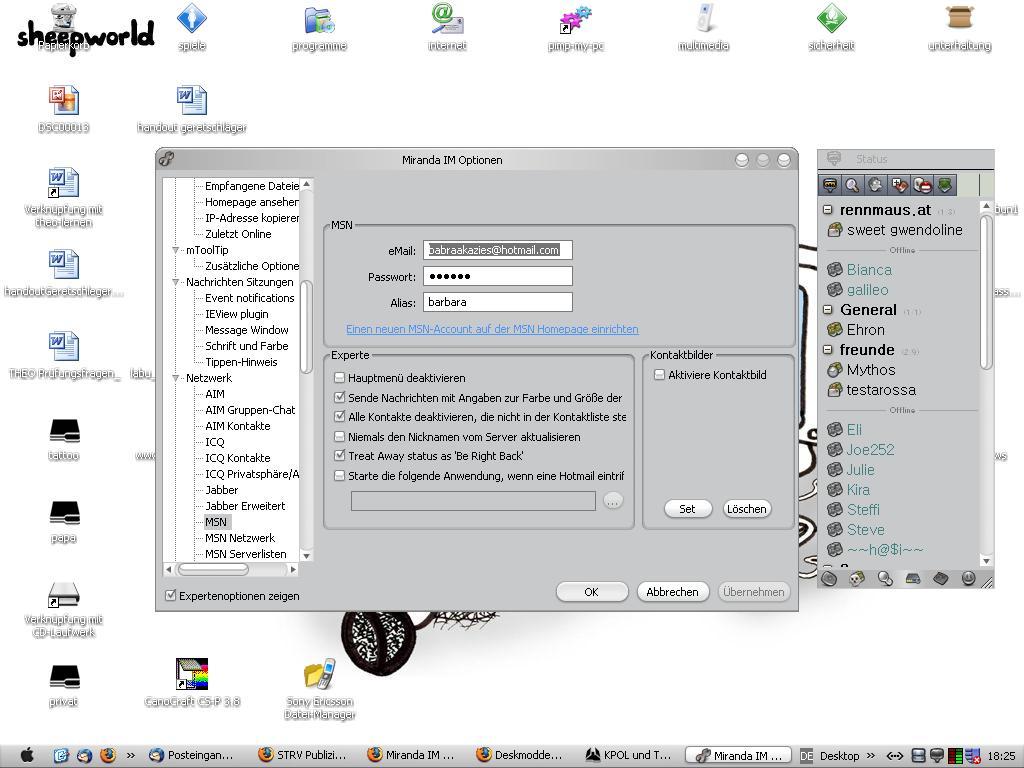Click the red minus contacts icon in the contact list toolbar
This screenshot has height=768, width=1024.
pos(922,185)
